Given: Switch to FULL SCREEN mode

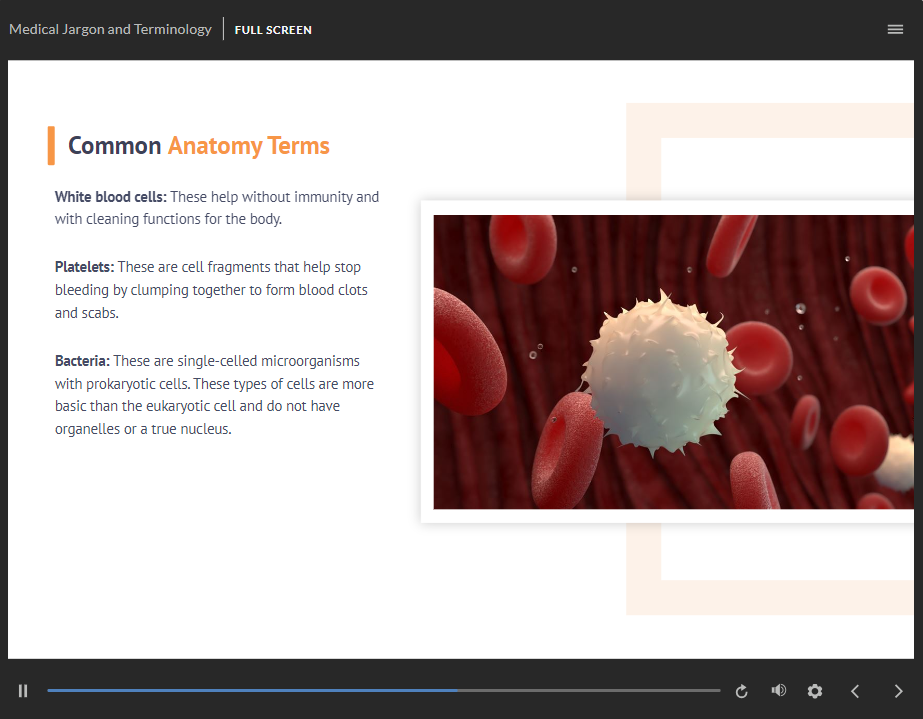Looking at the screenshot, I should pos(273,30).
